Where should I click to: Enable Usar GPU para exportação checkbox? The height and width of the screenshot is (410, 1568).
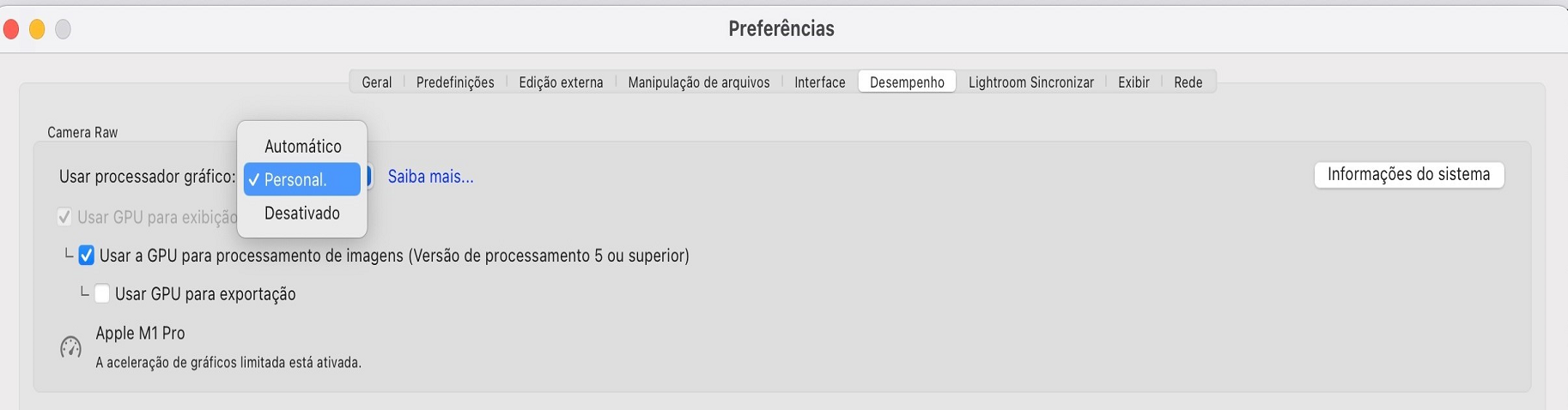tap(102, 294)
